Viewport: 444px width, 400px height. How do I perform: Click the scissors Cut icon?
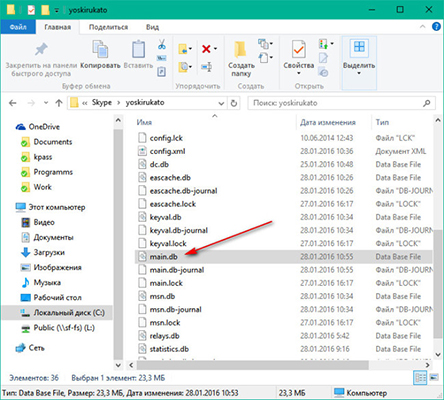pos(162,44)
